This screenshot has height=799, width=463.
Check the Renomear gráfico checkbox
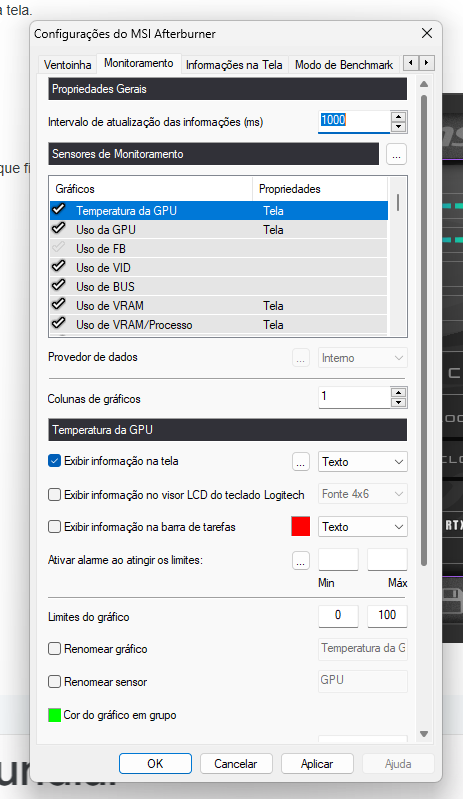pyautogui.click(x=55, y=649)
